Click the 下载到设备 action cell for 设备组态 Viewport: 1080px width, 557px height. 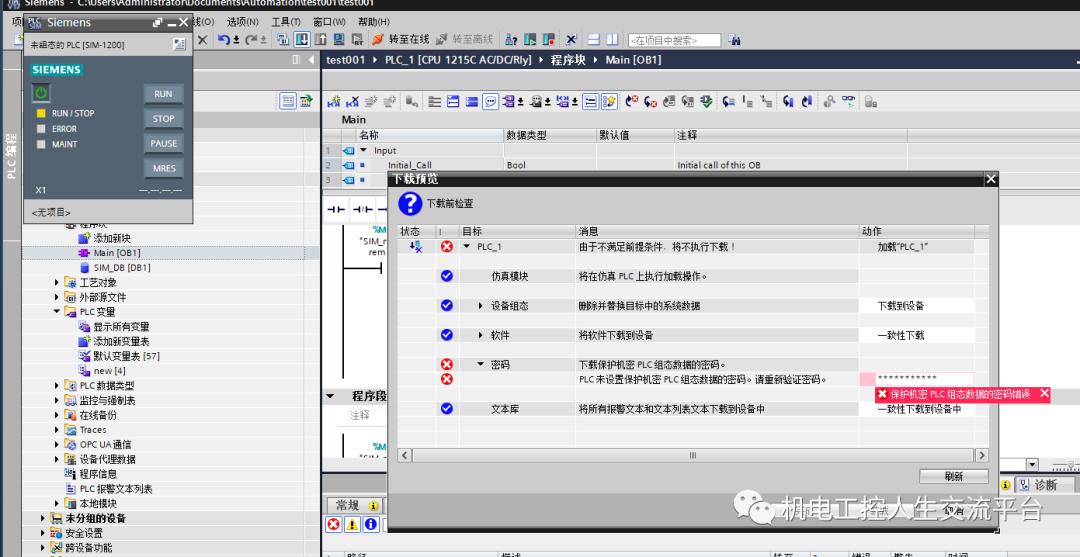[916, 306]
